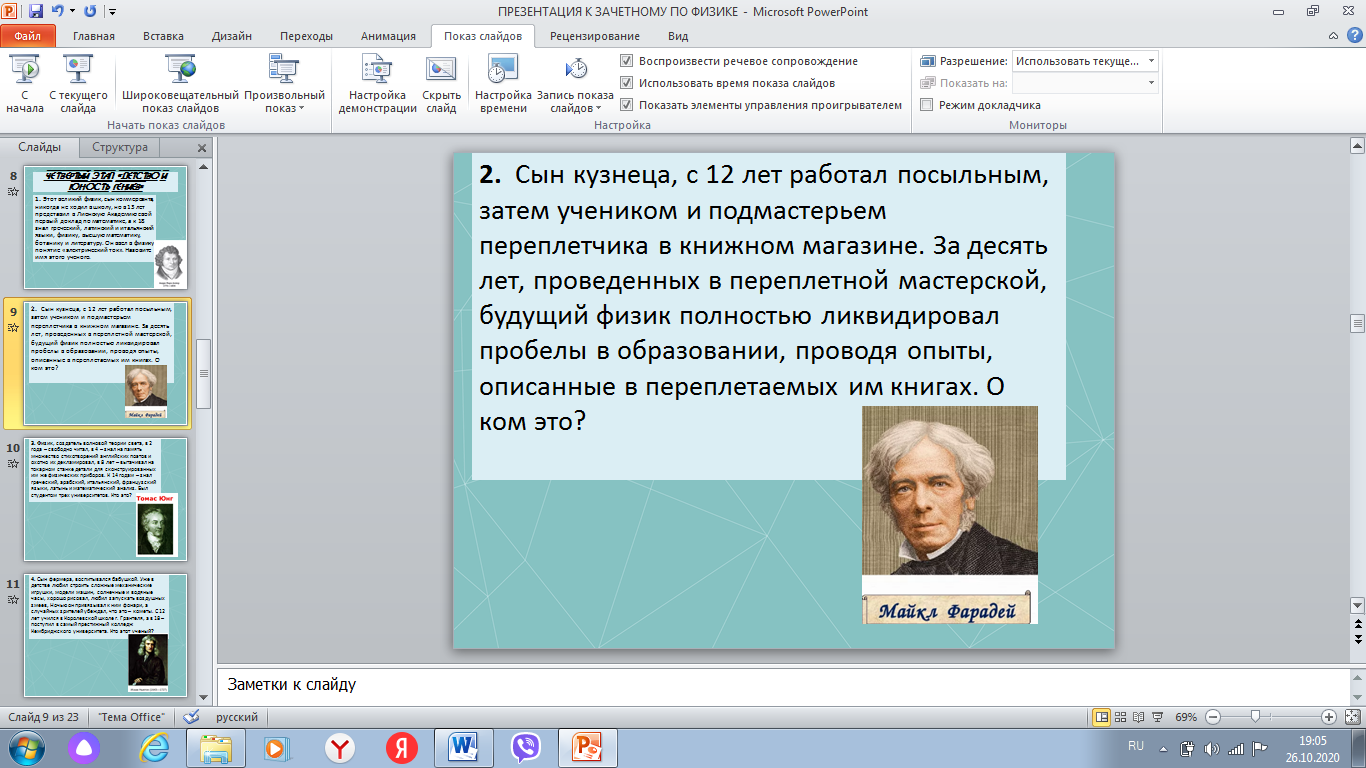Open the undo history dropdown arrow
The height and width of the screenshot is (768, 1366).
(x=71, y=12)
